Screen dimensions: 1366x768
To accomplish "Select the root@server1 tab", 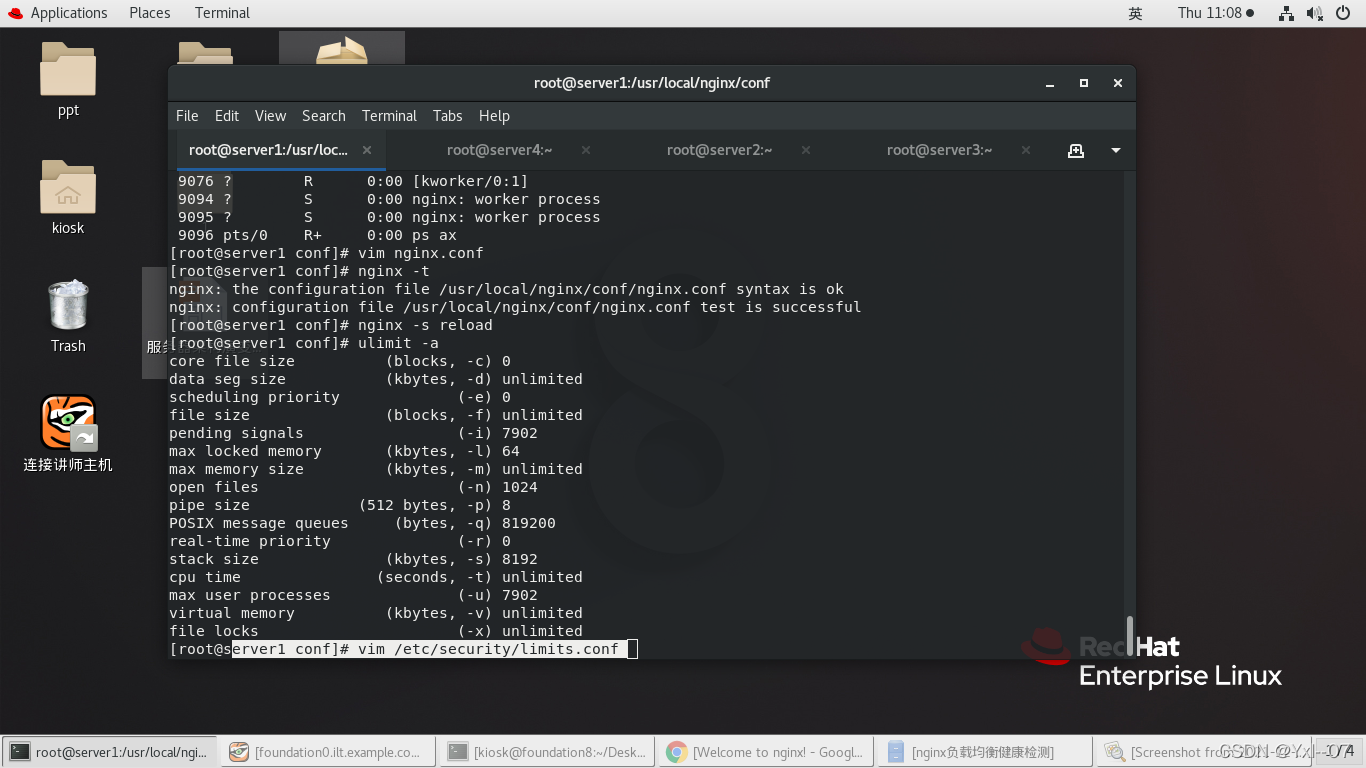I will coord(268,150).
